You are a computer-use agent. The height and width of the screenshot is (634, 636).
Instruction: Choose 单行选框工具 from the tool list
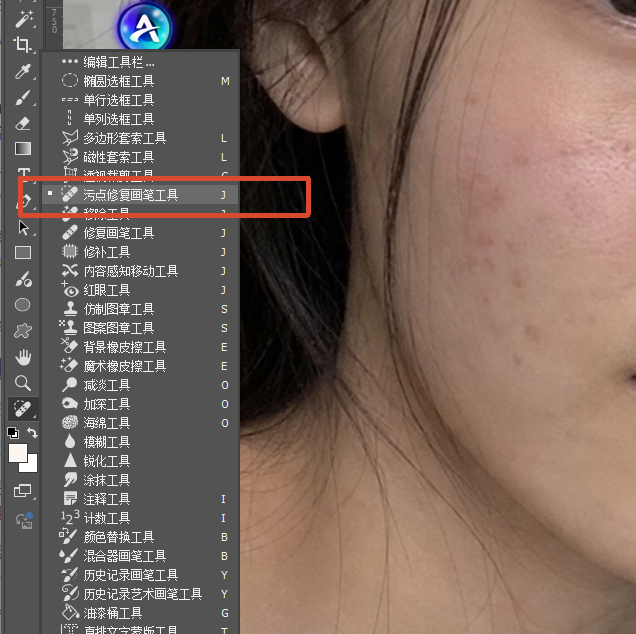pos(141,100)
